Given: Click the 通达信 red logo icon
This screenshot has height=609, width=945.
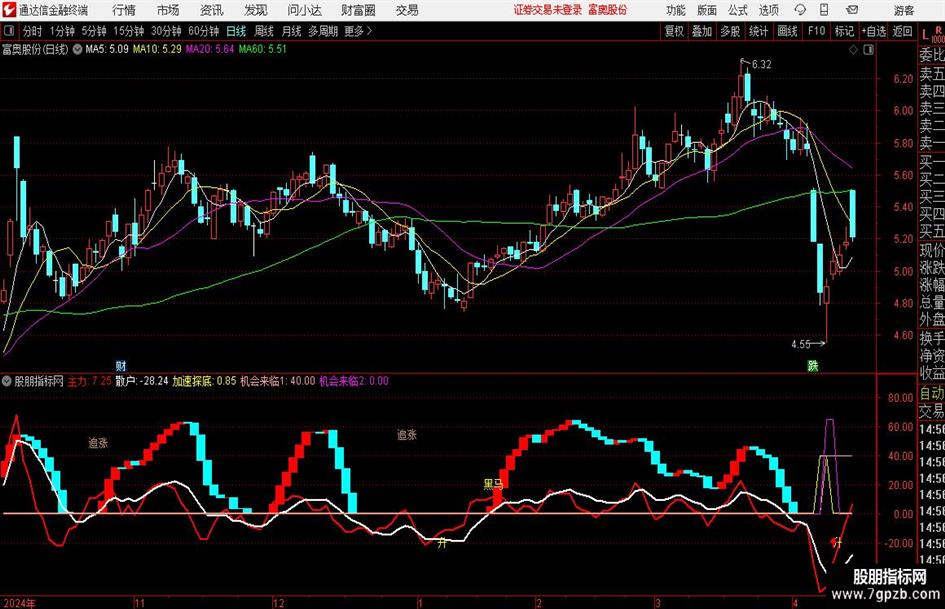Looking at the screenshot, I should click(x=8, y=10).
